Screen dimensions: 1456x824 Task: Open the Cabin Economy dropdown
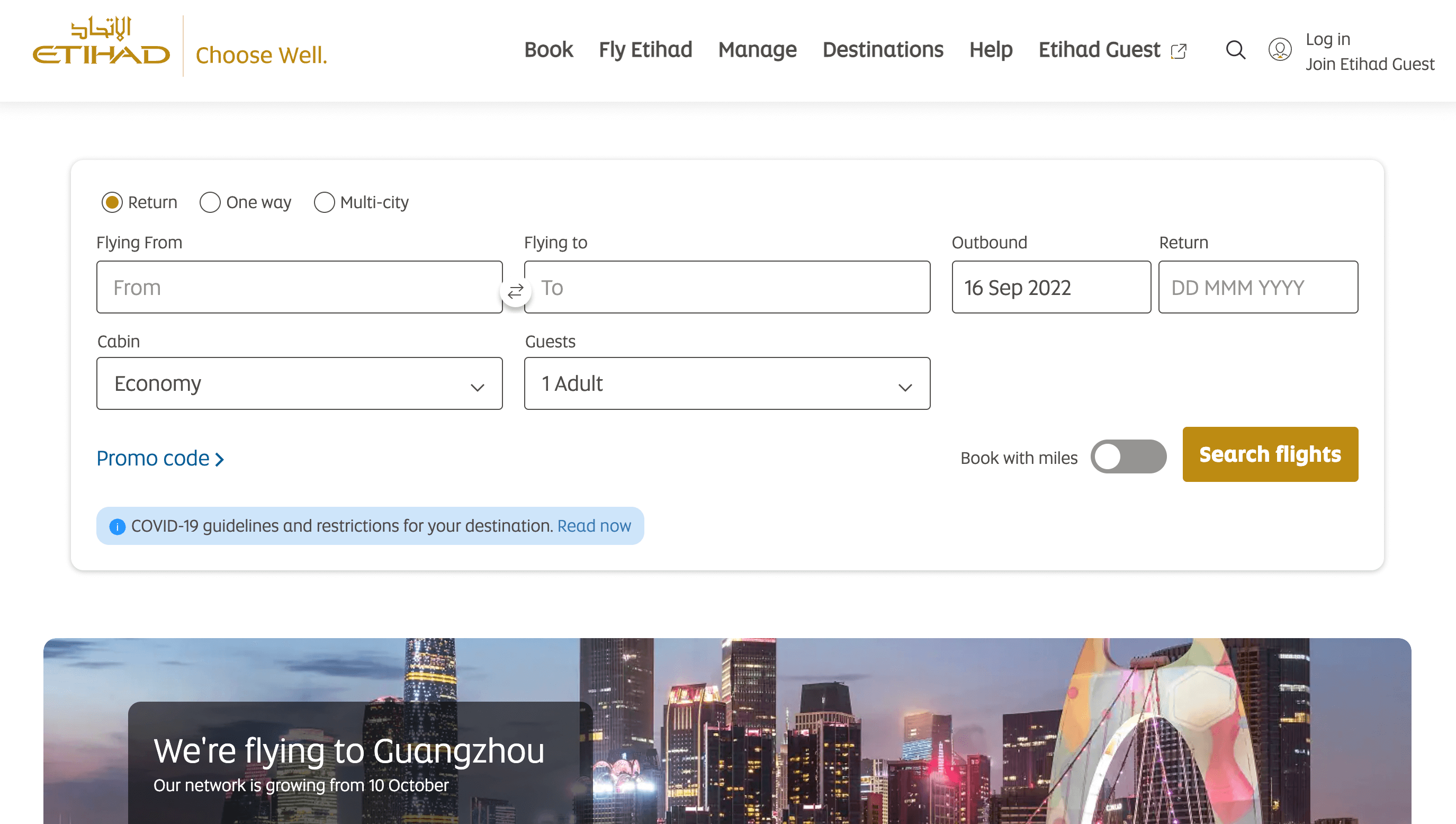(x=299, y=383)
